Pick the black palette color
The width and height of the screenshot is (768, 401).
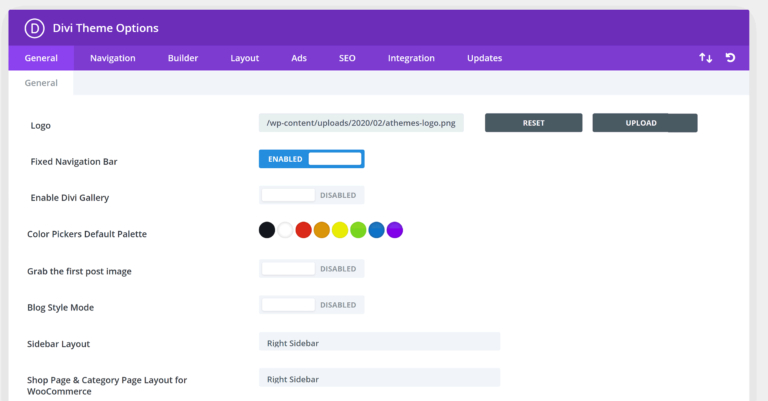pos(267,230)
